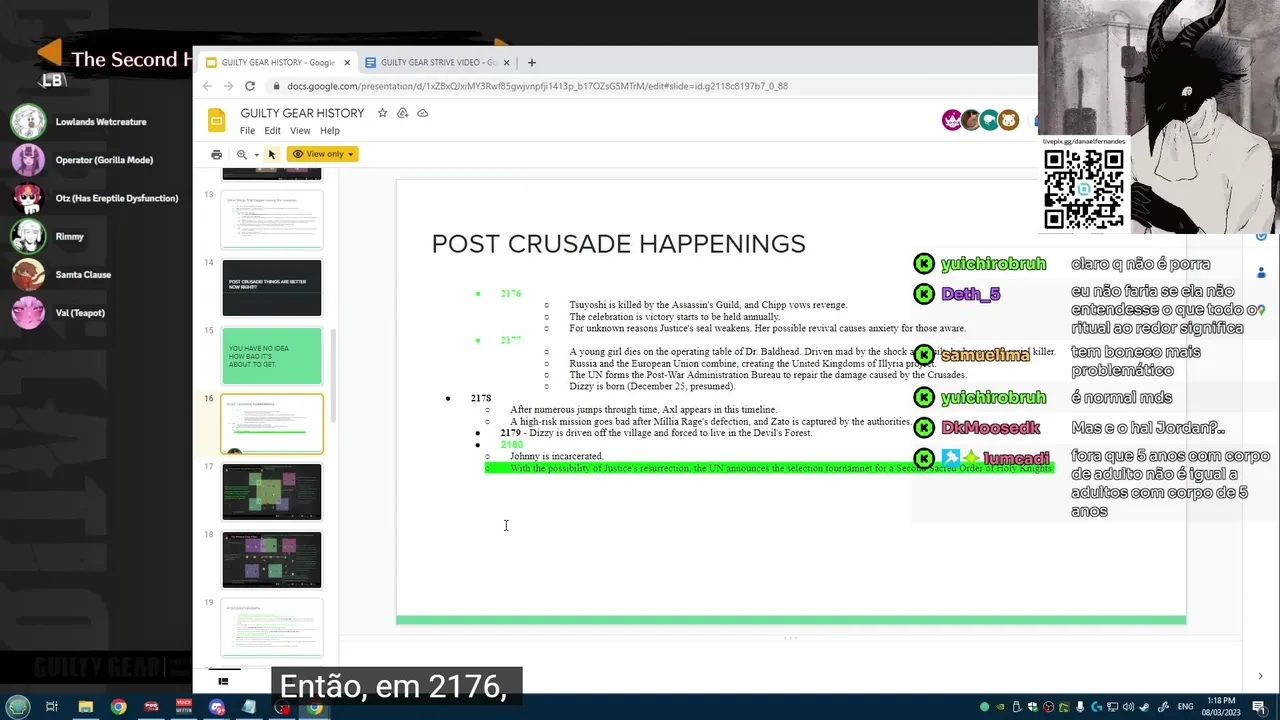
Task: Open the zoom level dropdown arrow
Action: point(256,155)
